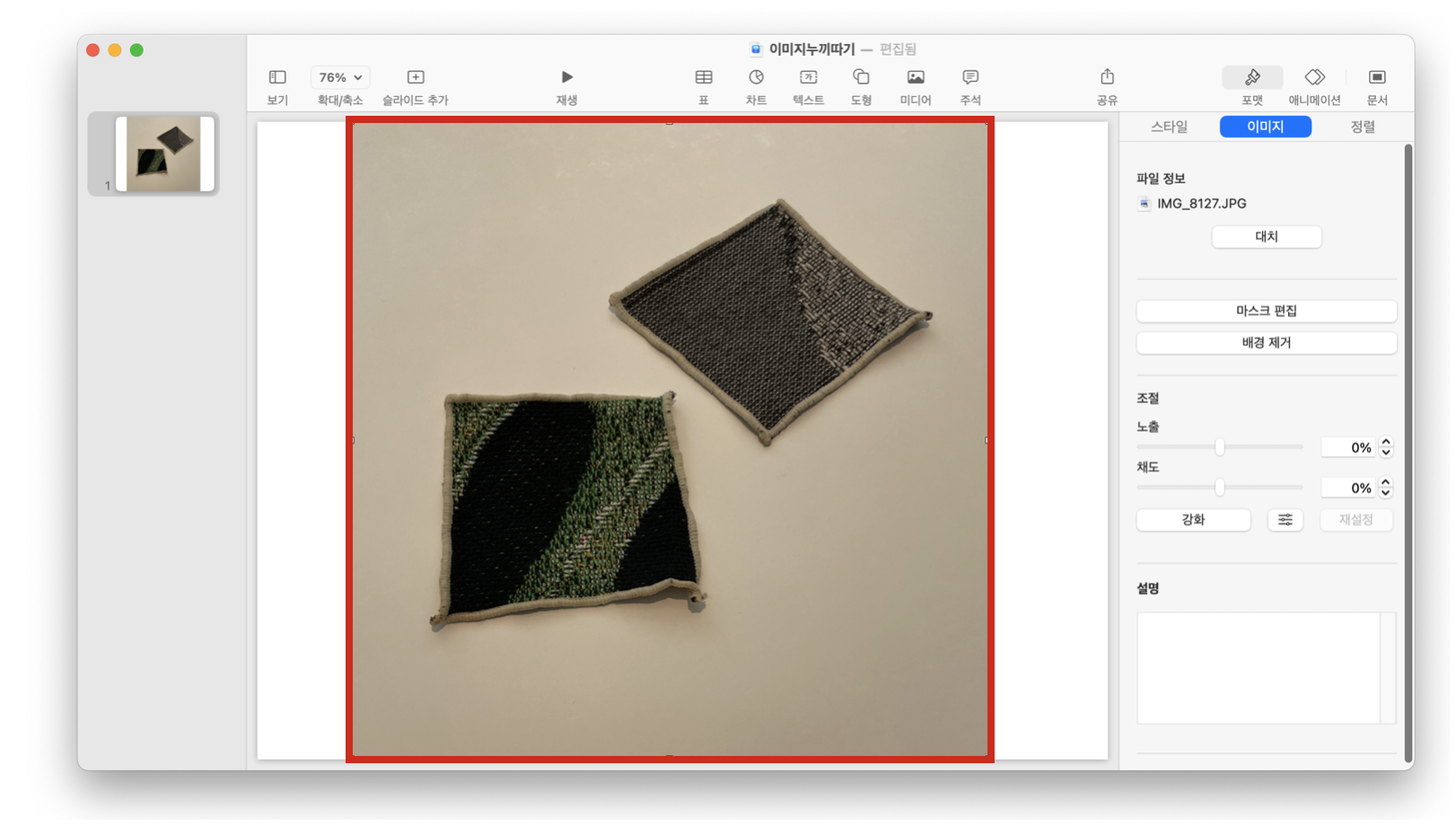Viewport: 1456px width, 835px height.
Task: Switch to the 스타일 tab
Action: pos(1169,127)
